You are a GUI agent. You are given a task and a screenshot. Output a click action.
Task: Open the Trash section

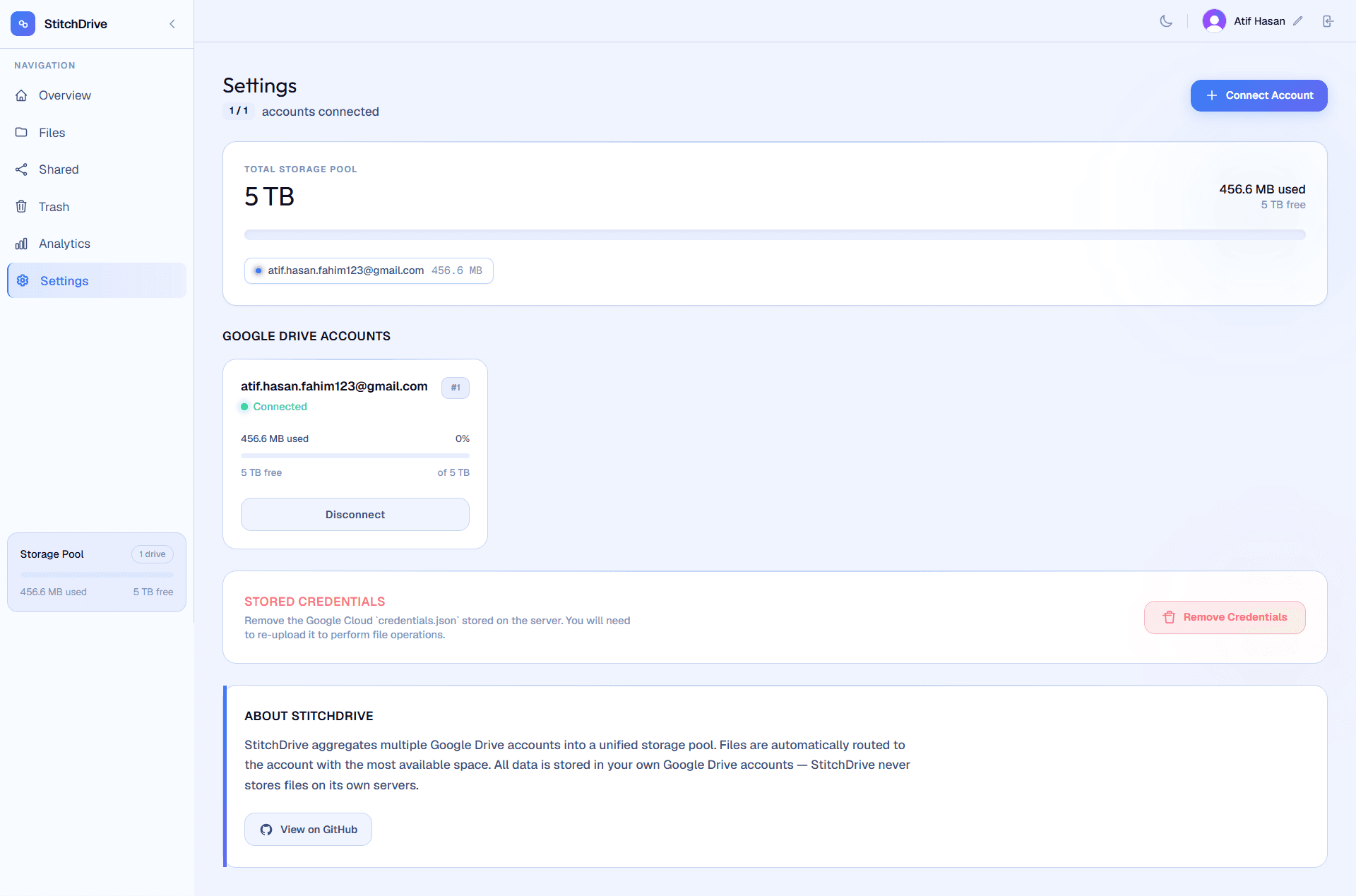97,207
